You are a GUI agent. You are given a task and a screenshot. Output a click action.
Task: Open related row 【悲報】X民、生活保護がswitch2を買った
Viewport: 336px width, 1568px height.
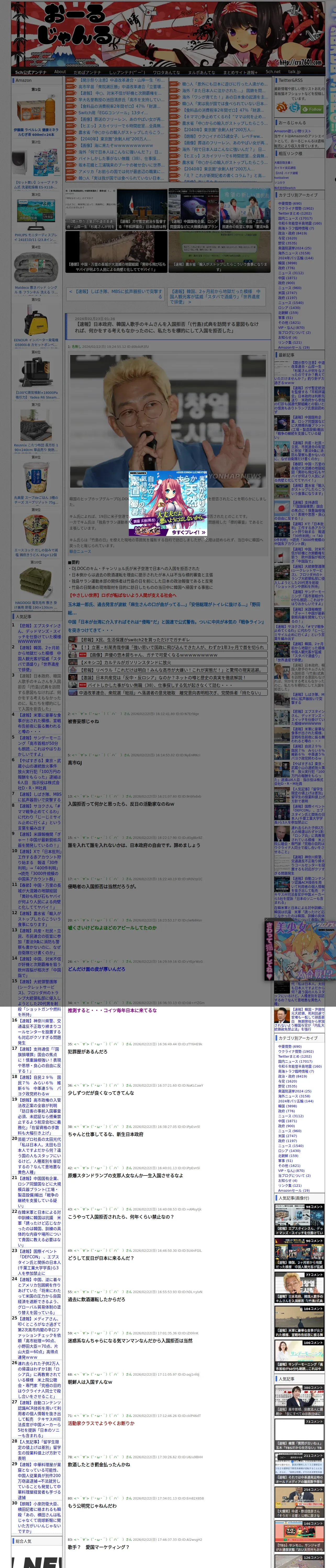click(x=168, y=640)
